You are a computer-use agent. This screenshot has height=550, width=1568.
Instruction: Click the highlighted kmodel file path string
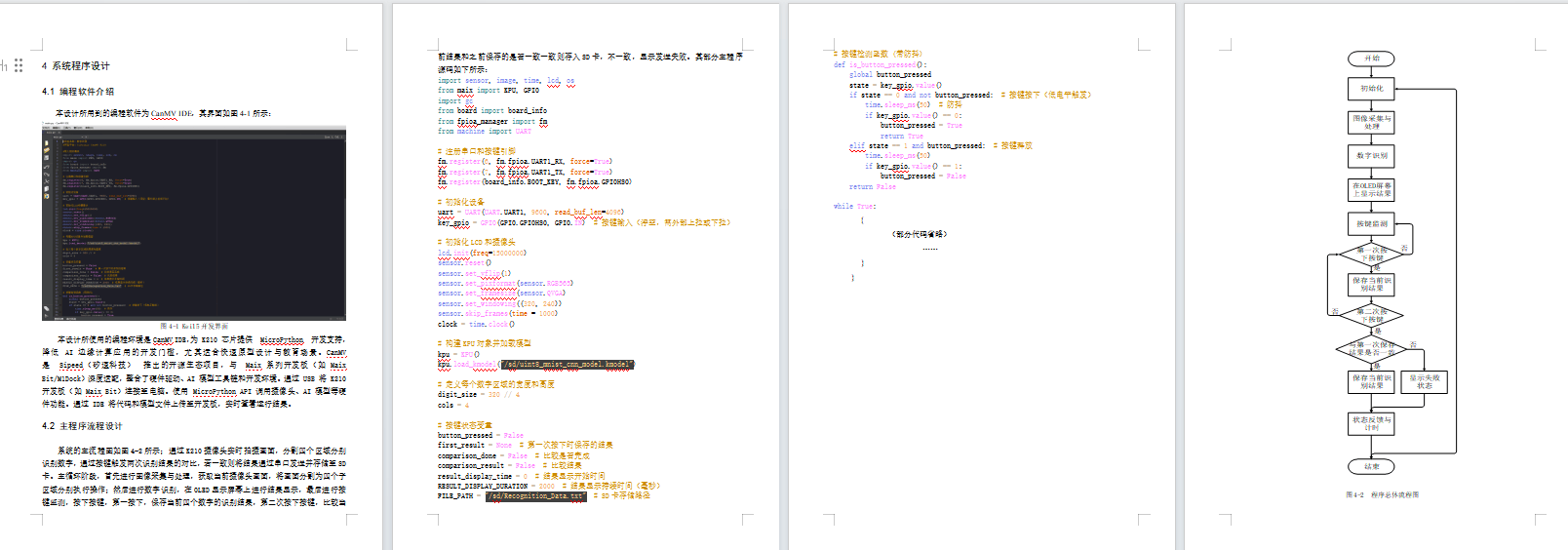click(567, 365)
